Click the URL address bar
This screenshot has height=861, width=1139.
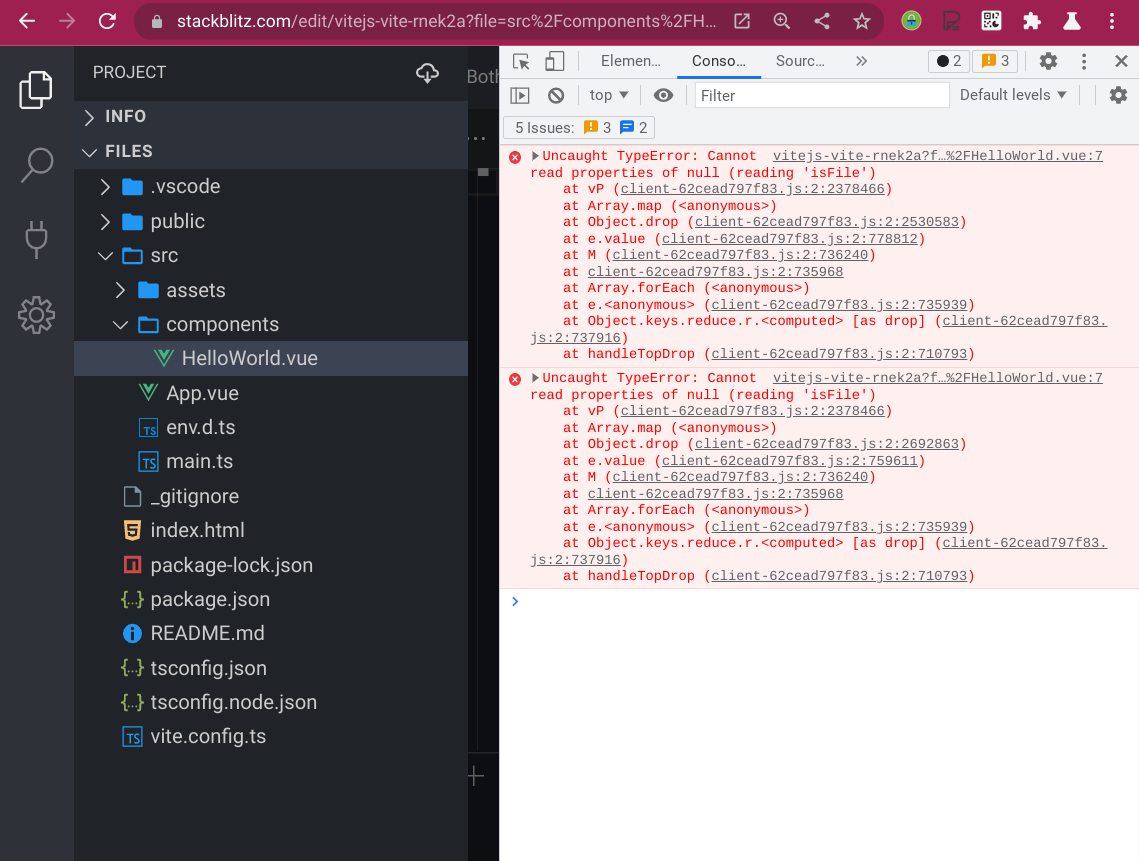tap(447, 21)
